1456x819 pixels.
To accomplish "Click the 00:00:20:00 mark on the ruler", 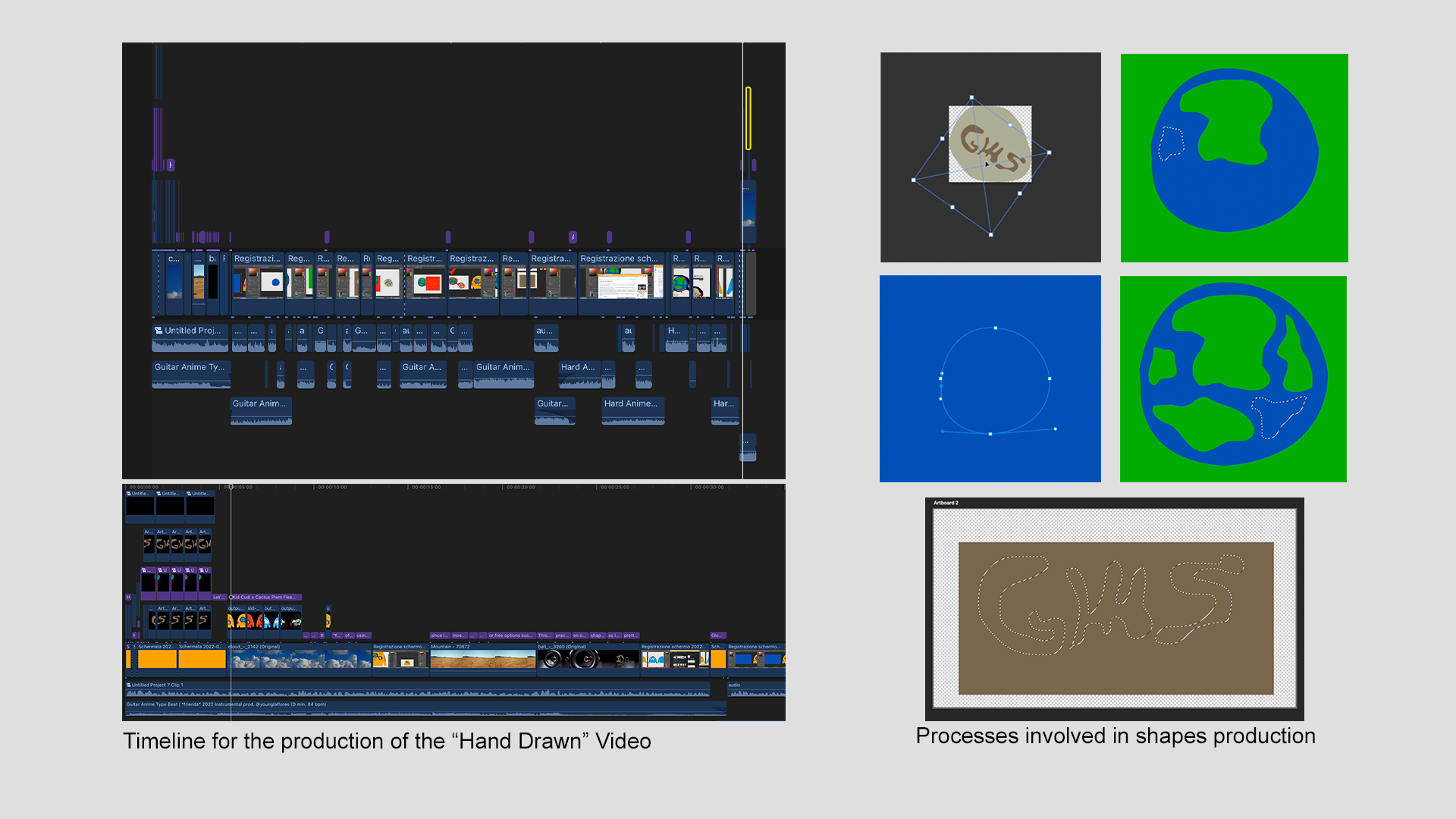I will click(x=521, y=487).
